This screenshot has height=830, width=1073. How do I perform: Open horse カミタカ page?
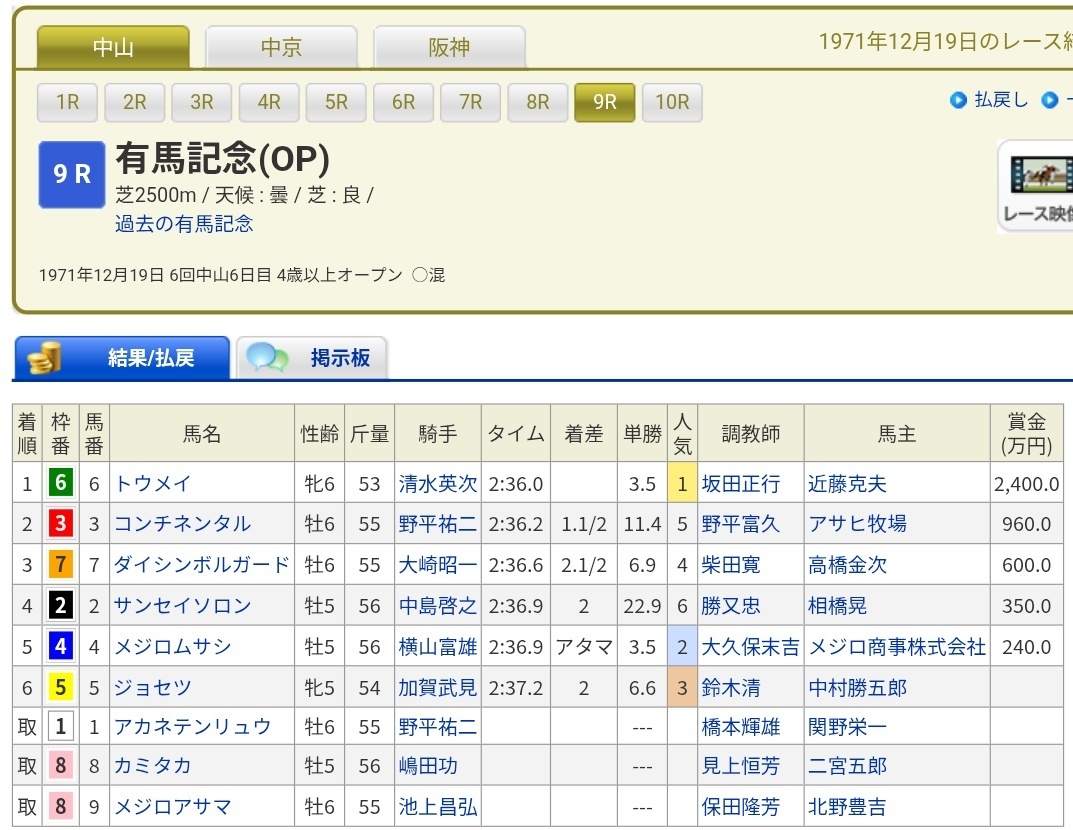pyautogui.click(x=153, y=766)
